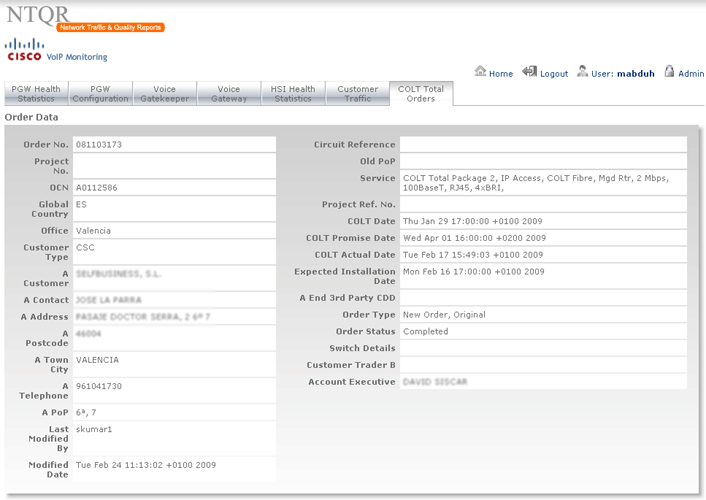Click the user profile icon
706x500 pixels.
coord(584,72)
